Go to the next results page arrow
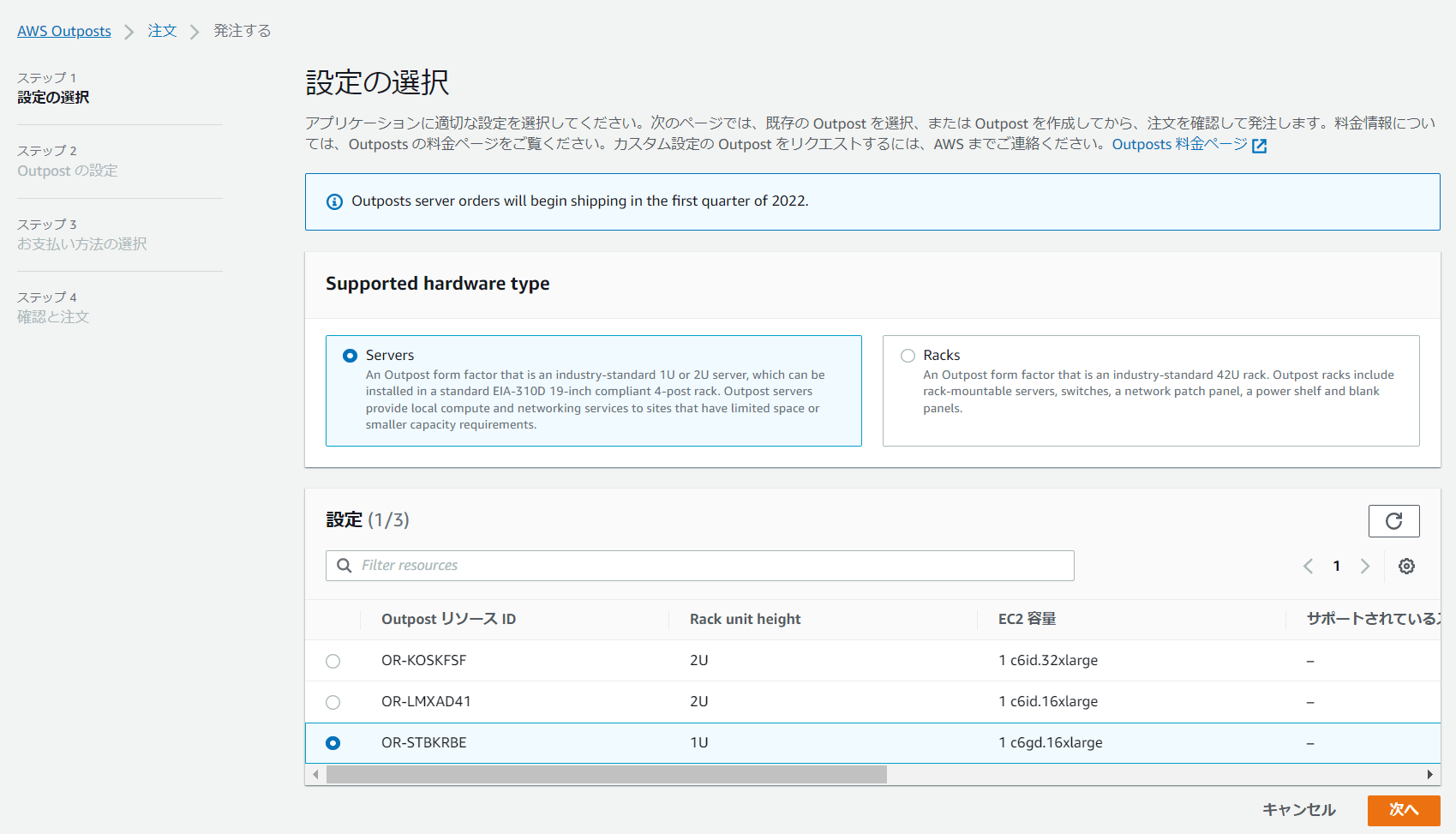This screenshot has width=1456, height=834. coord(1365,566)
